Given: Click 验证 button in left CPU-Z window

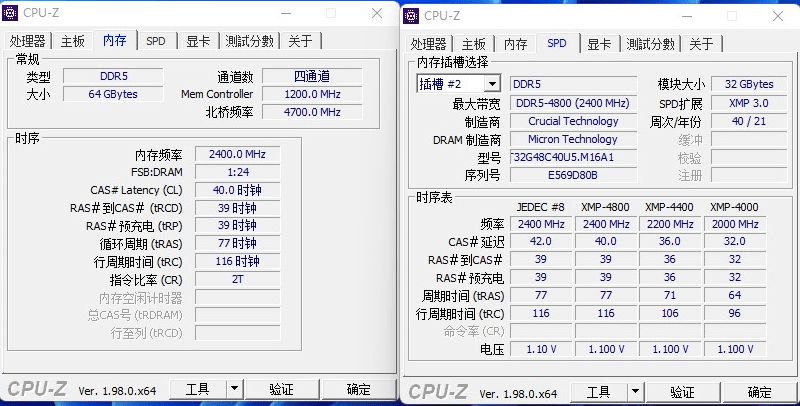Looking at the screenshot, I should coord(282,389).
